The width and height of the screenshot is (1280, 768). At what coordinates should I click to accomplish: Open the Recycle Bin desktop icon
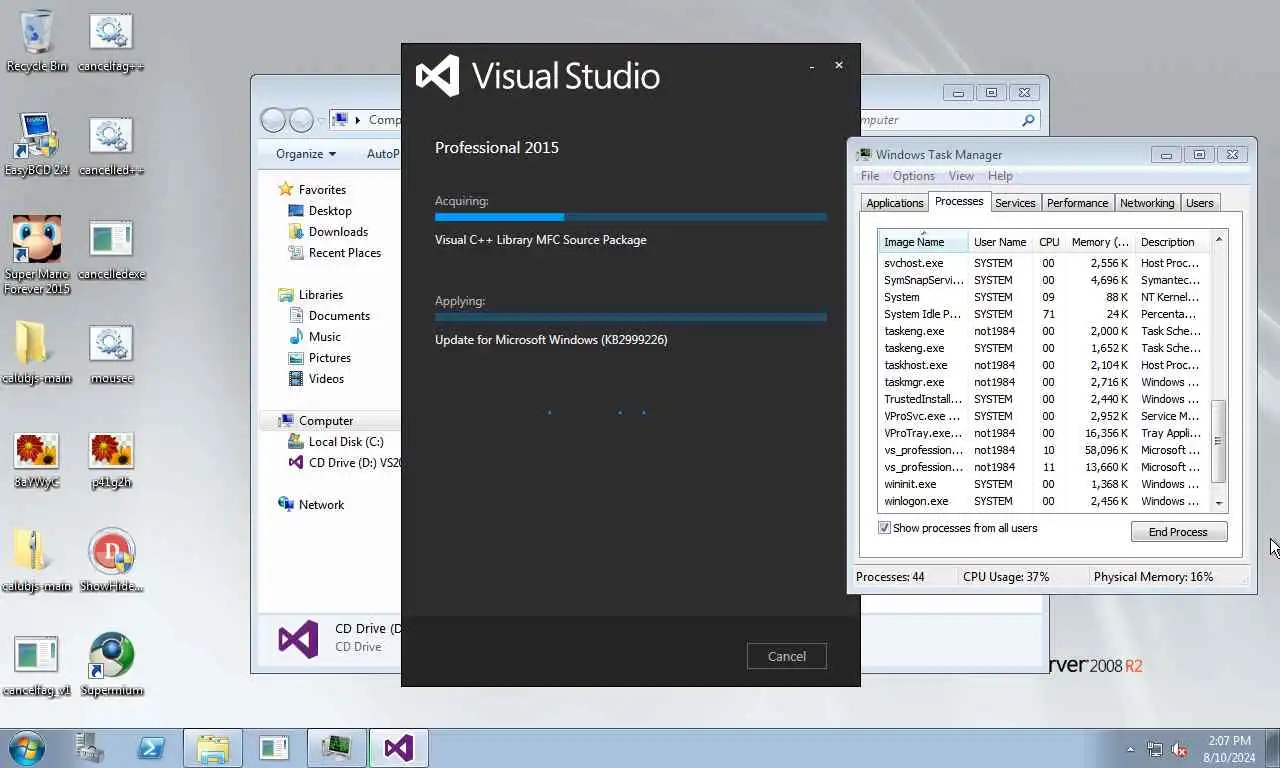click(x=37, y=41)
